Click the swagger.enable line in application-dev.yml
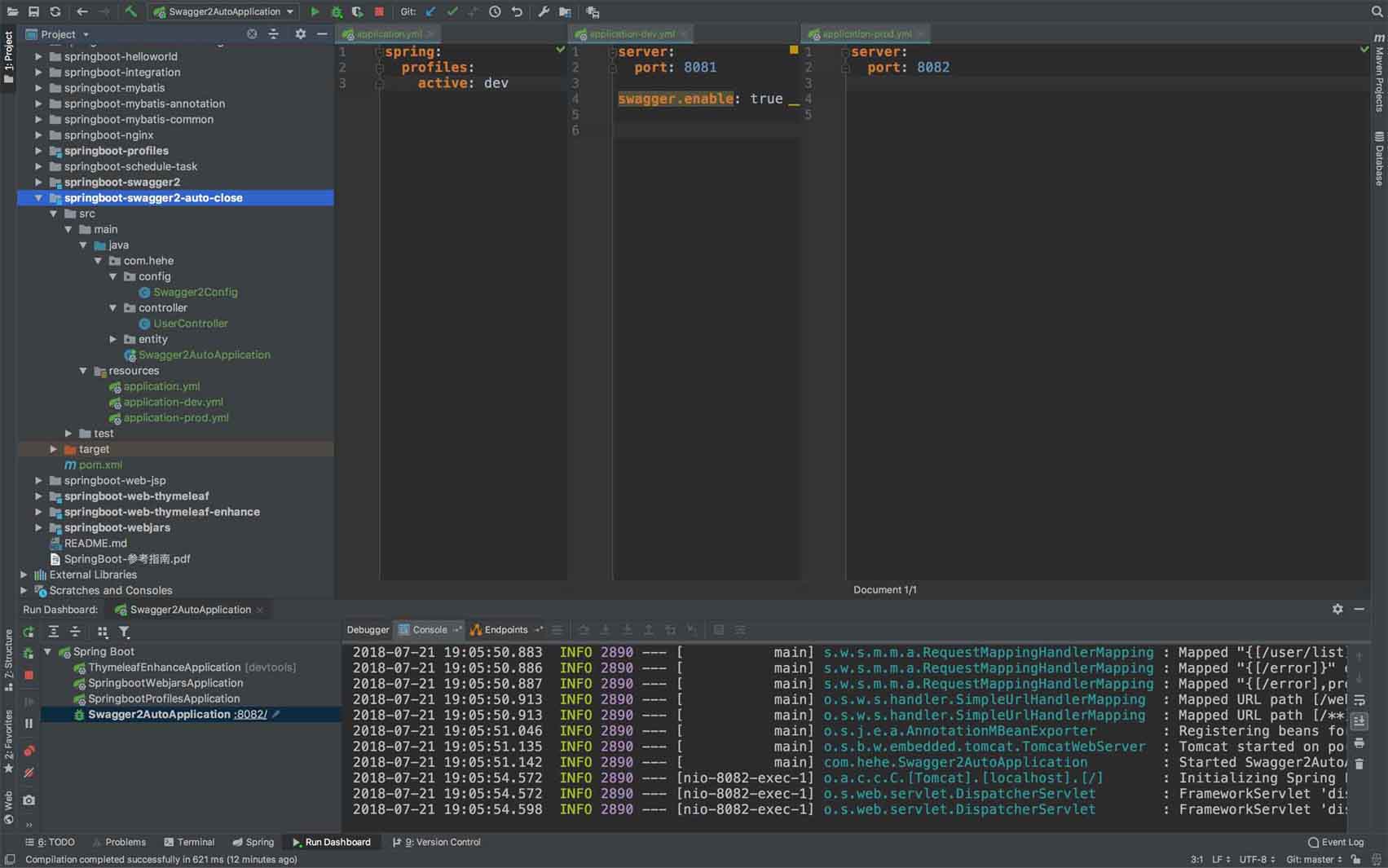The image size is (1388, 868). point(701,99)
